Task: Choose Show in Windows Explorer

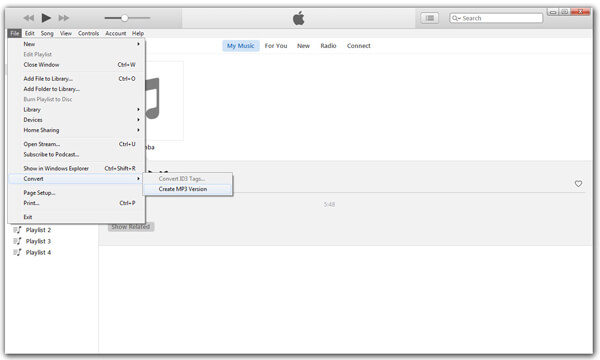Action: [77, 168]
